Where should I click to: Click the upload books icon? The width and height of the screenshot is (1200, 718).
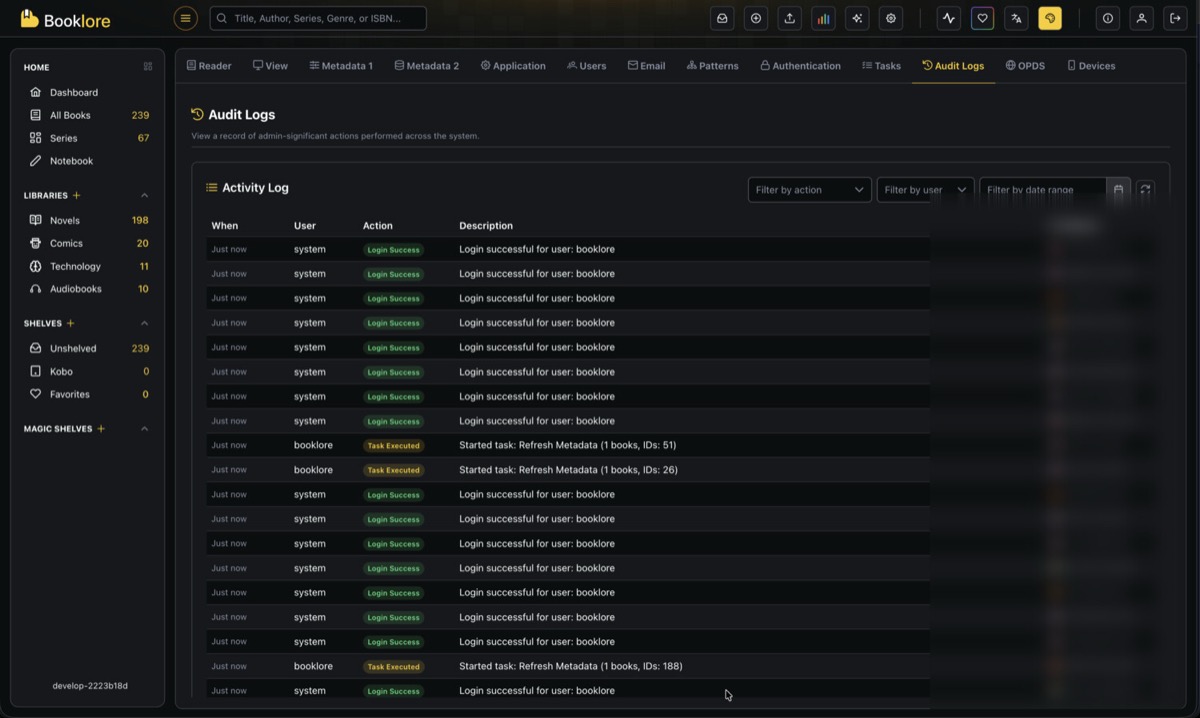pyautogui.click(x=789, y=17)
